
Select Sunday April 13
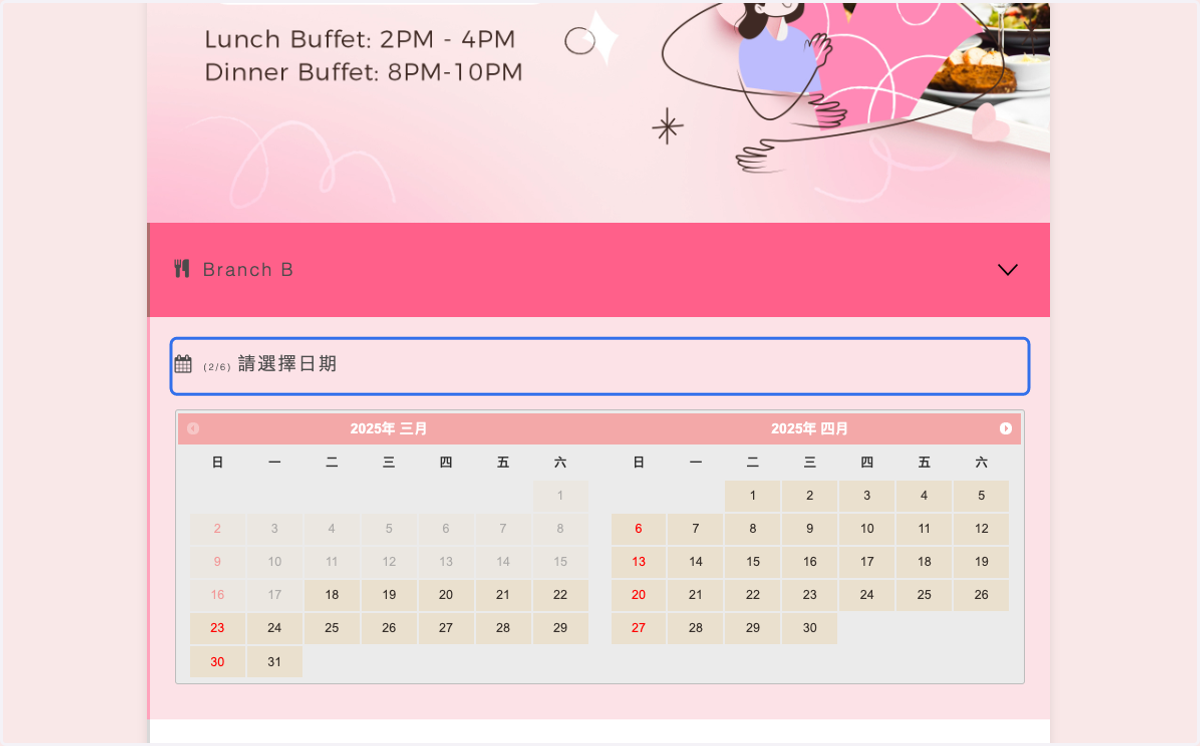pyautogui.click(x=639, y=562)
